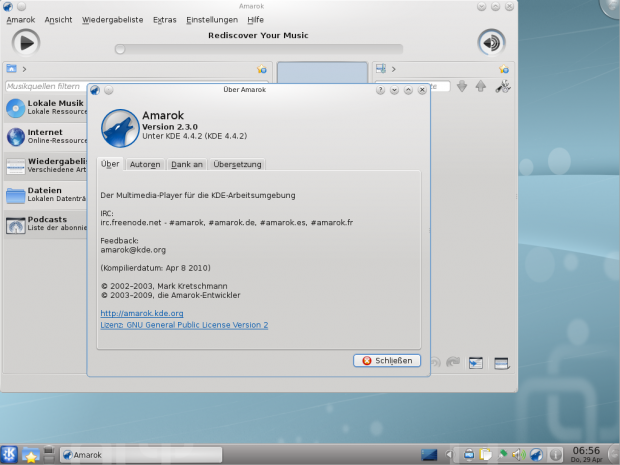Open the Wiedergabelisten source item

pos(47,166)
